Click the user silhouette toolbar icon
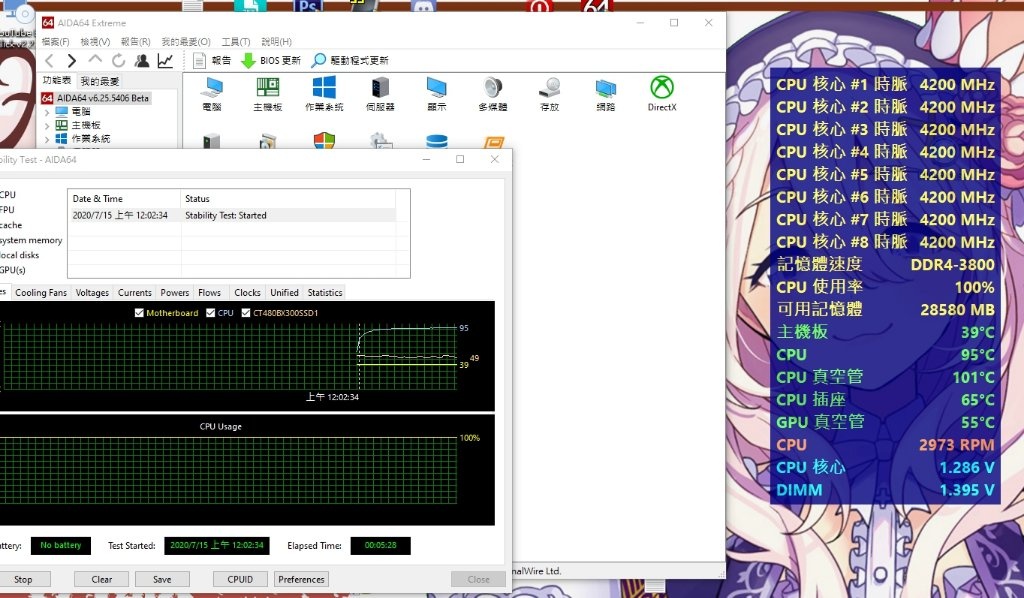 tap(142, 61)
